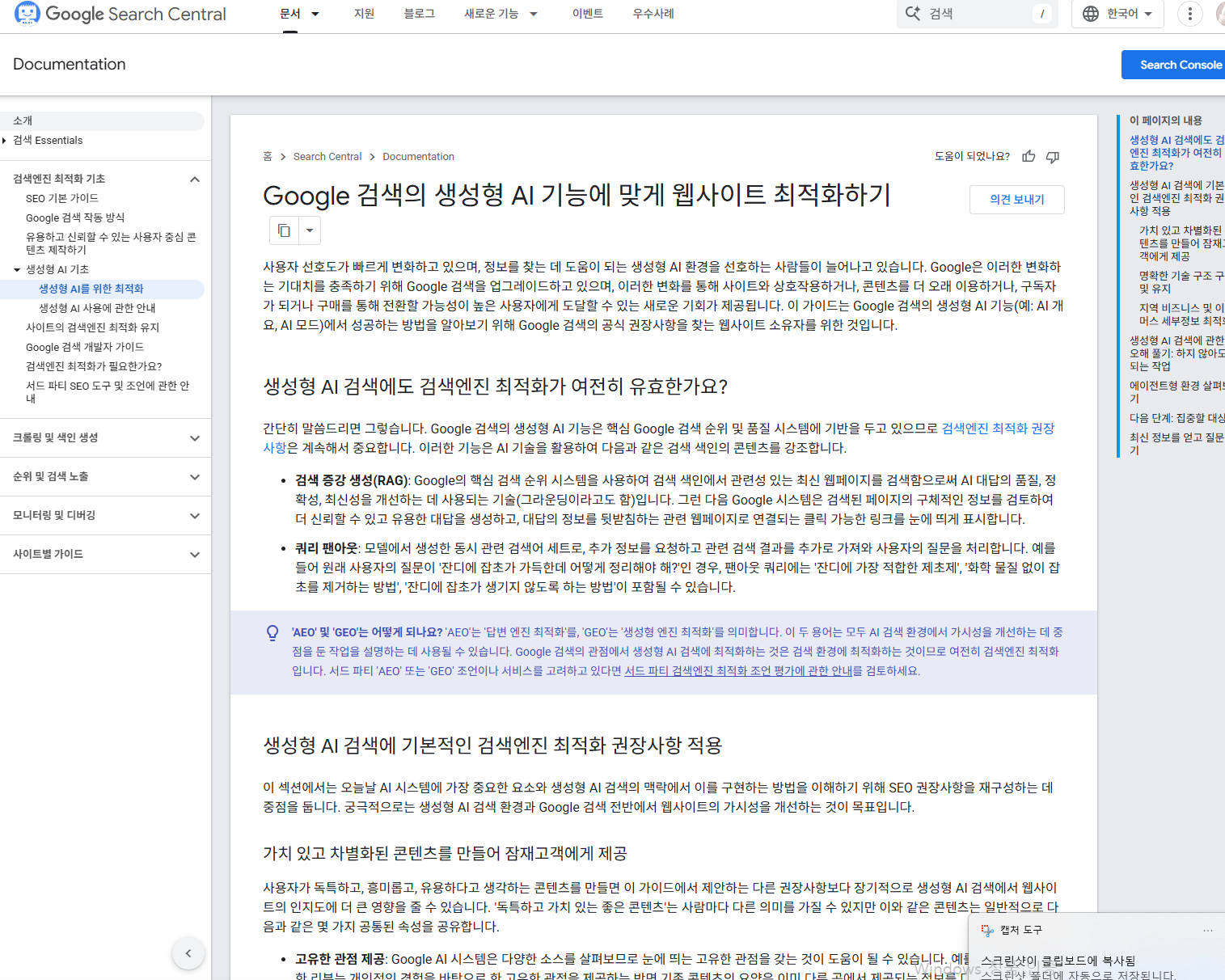The height and width of the screenshot is (980, 1225).
Task: Go to the 지원 nav item
Action: tap(364, 14)
